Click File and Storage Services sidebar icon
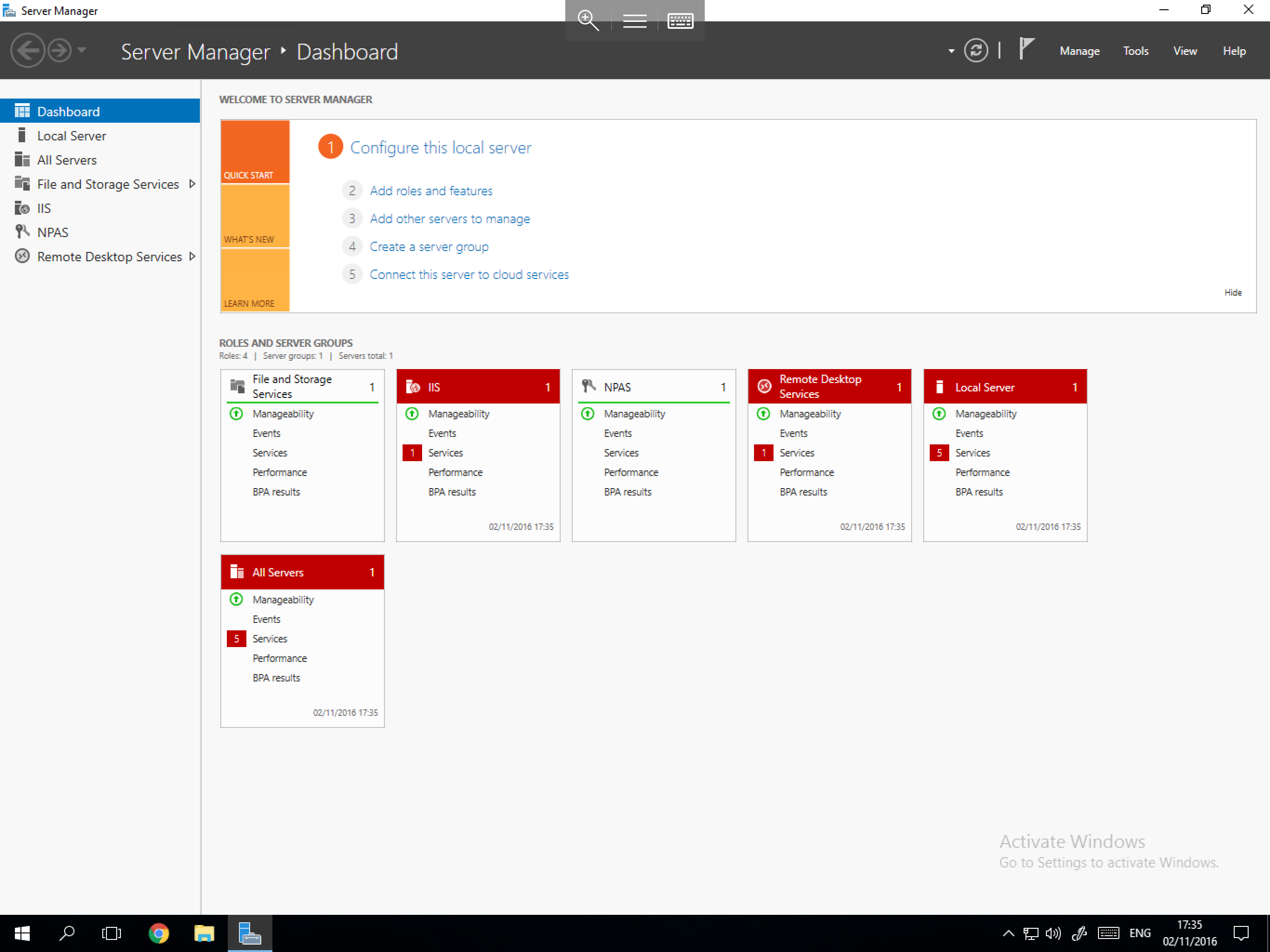Viewport: 1270px width, 952px height. tap(22, 184)
